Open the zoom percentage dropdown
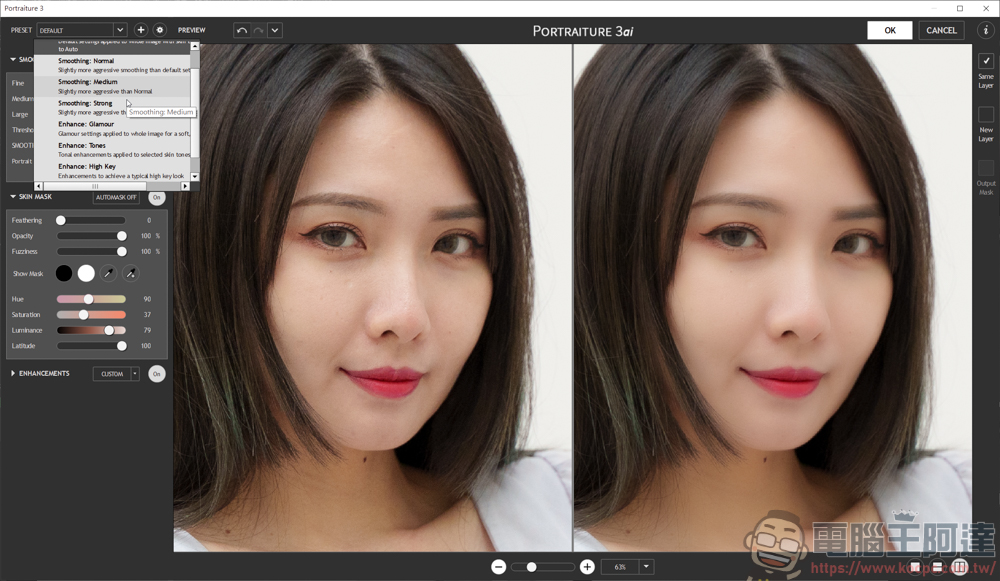This screenshot has width=1000, height=581. pyautogui.click(x=646, y=567)
